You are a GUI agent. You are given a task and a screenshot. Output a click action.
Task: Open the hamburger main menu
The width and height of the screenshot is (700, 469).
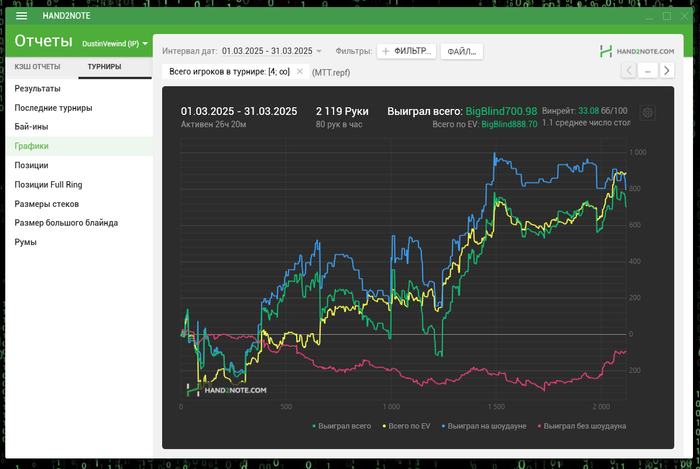tap(21, 16)
